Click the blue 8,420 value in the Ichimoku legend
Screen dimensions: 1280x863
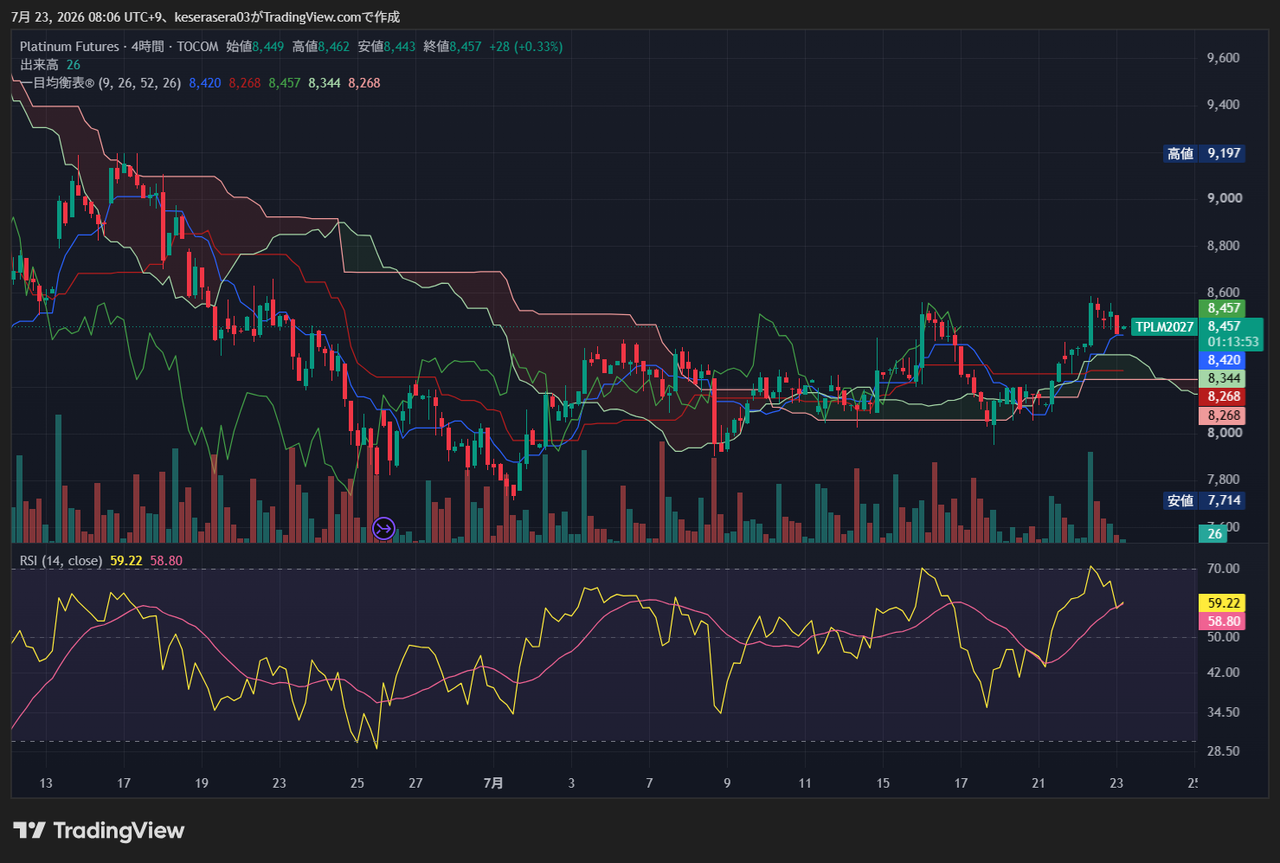(x=205, y=83)
